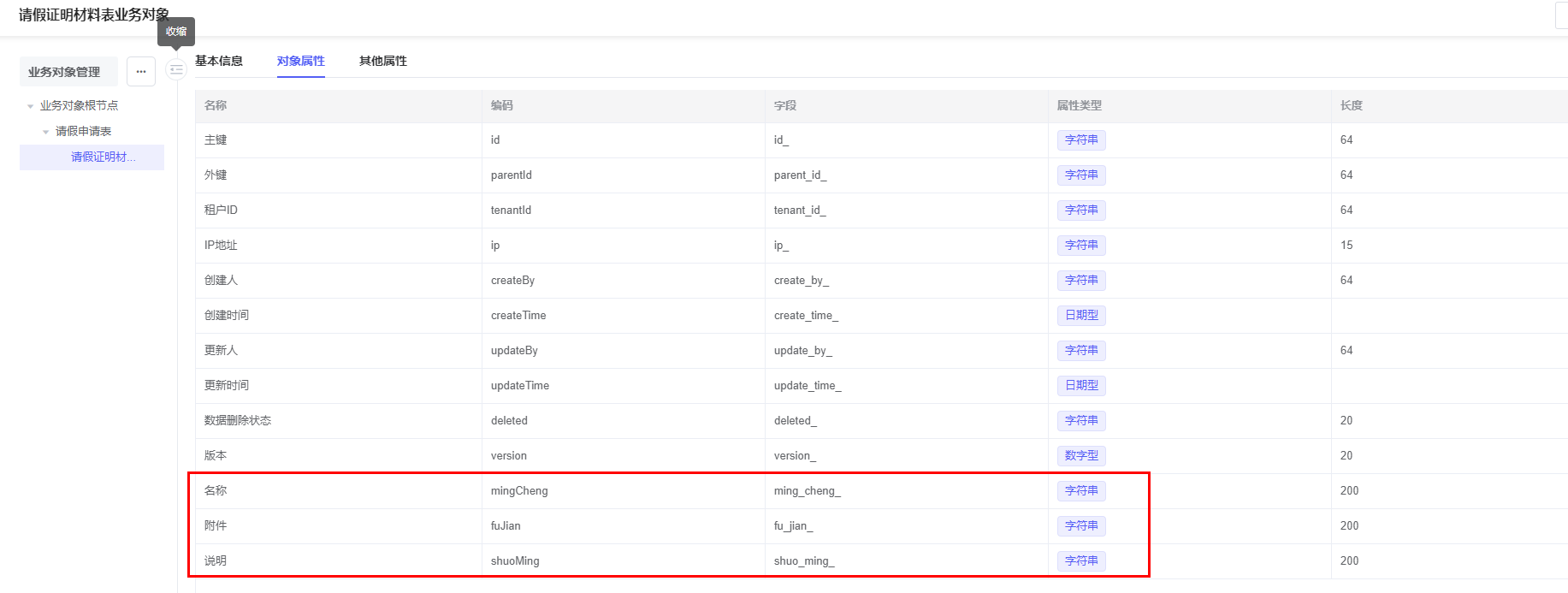Screen dimensions: 1568x593
Task: Click the 名称 column header
Action: (216, 106)
